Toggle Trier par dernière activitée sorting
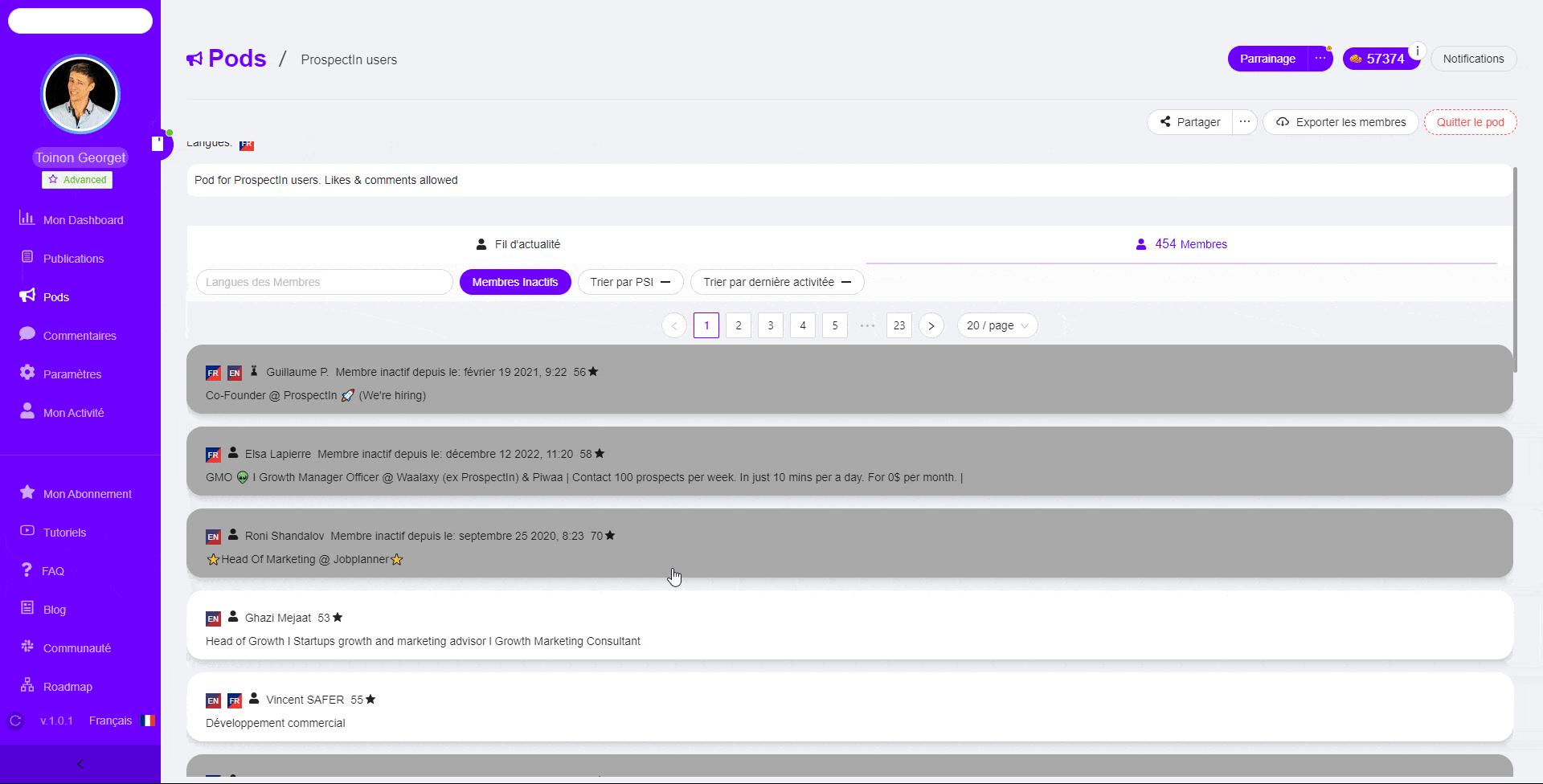1543x784 pixels. click(776, 282)
